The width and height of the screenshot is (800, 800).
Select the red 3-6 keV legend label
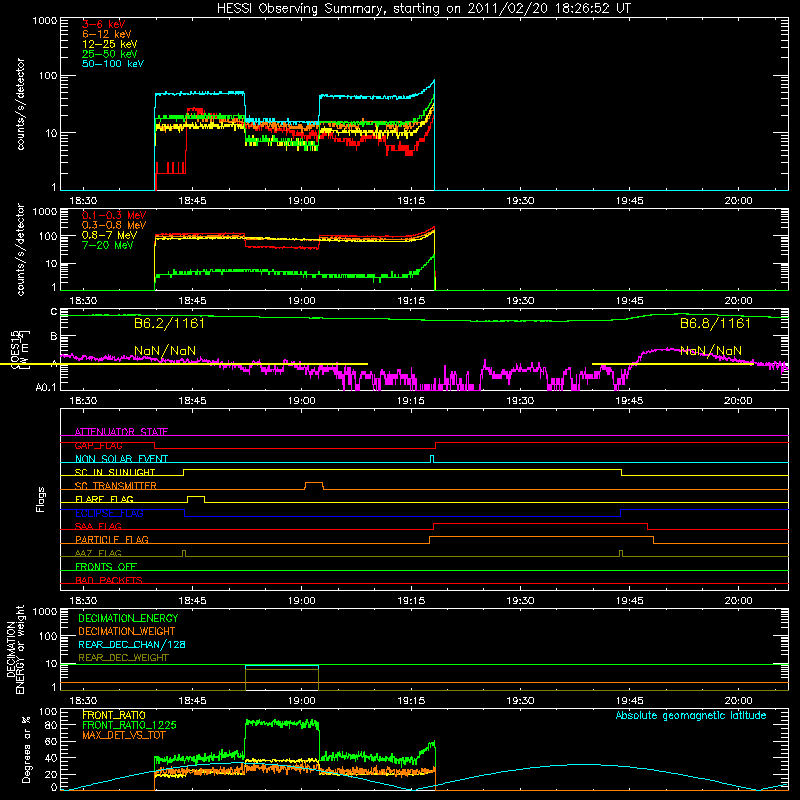pyautogui.click(x=103, y=24)
